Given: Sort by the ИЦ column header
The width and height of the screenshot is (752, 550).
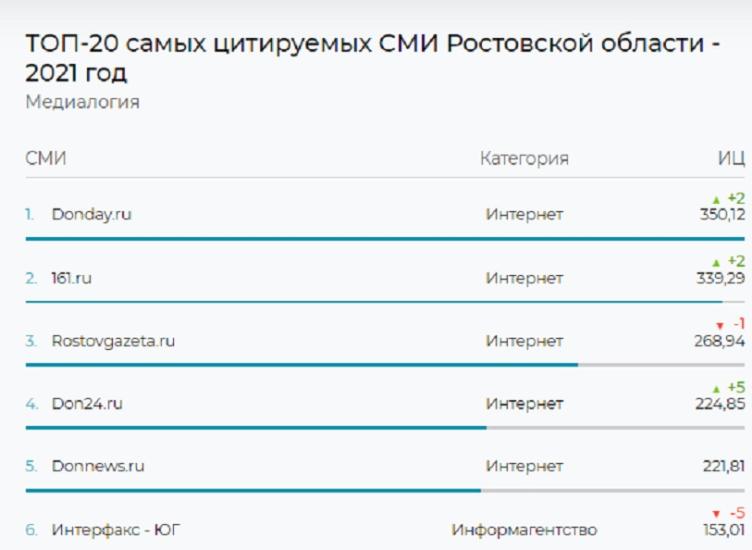Looking at the screenshot, I should pos(731,158).
